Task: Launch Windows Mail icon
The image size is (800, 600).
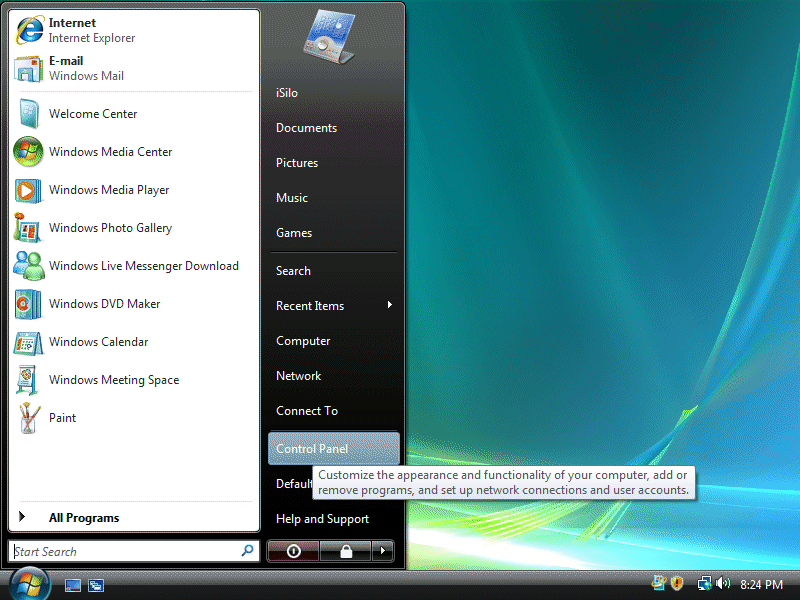Action: click(28, 68)
